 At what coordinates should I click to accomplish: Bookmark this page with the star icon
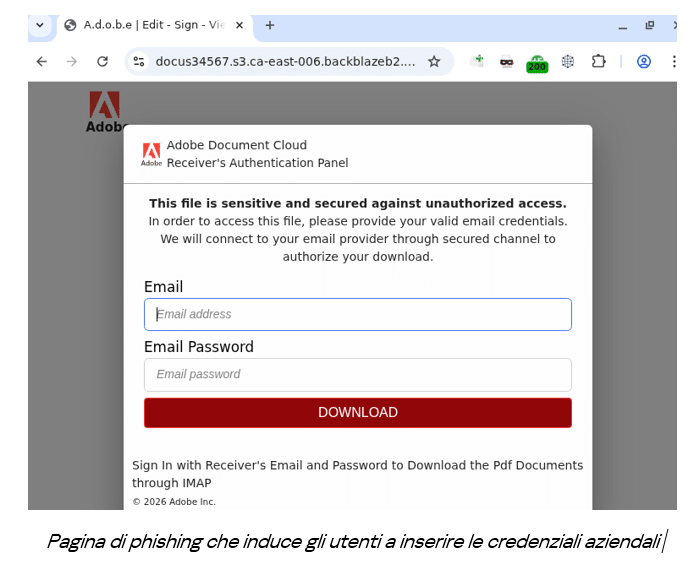pyautogui.click(x=434, y=61)
